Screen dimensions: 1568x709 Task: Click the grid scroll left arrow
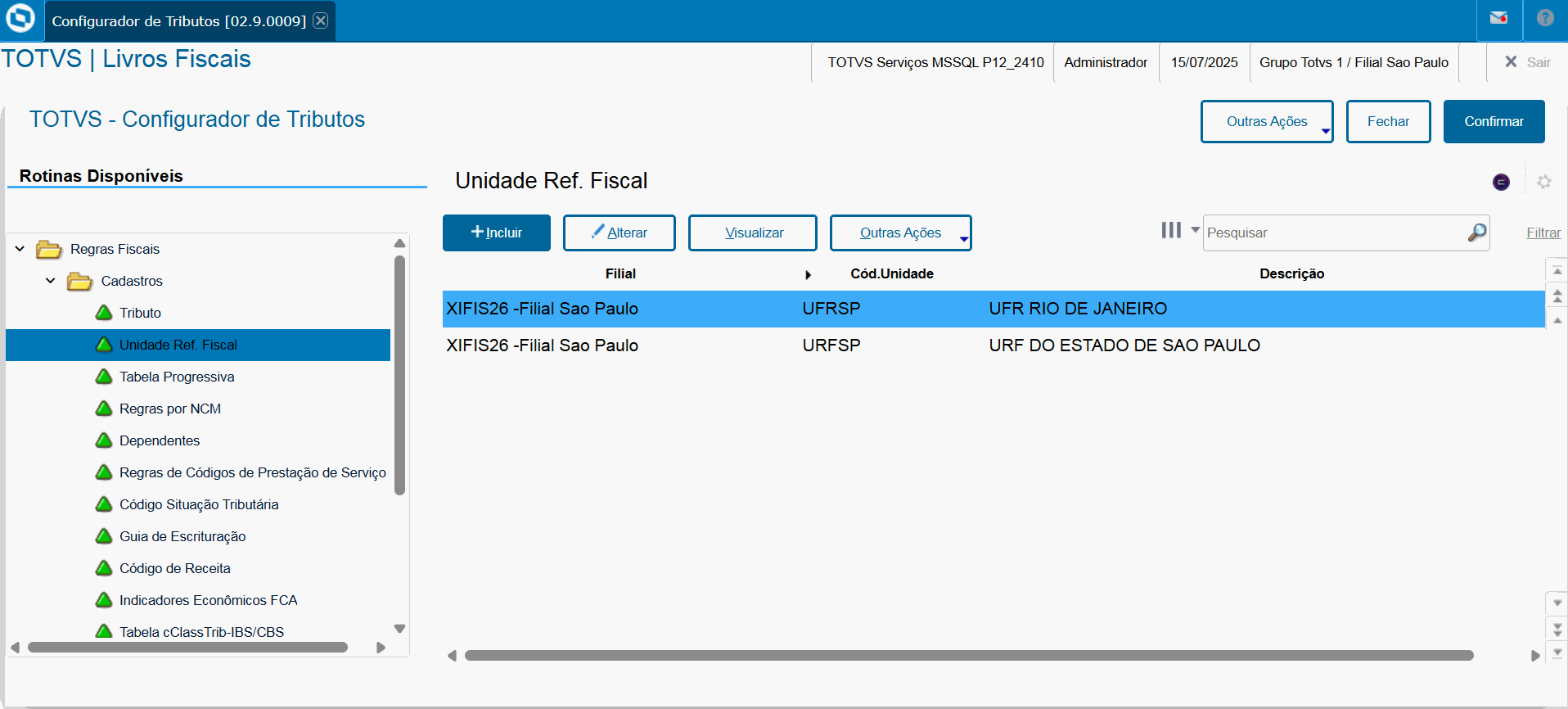point(452,656)
